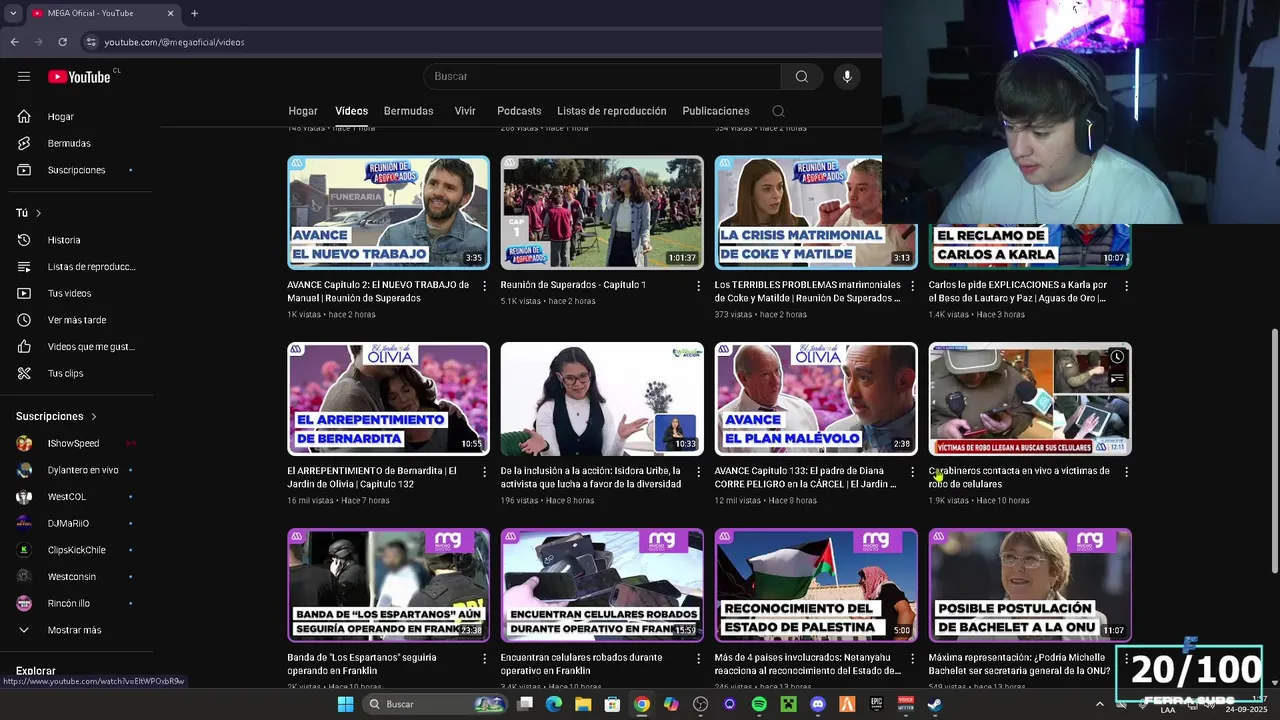Click the search magnifier button

[801, 77]
